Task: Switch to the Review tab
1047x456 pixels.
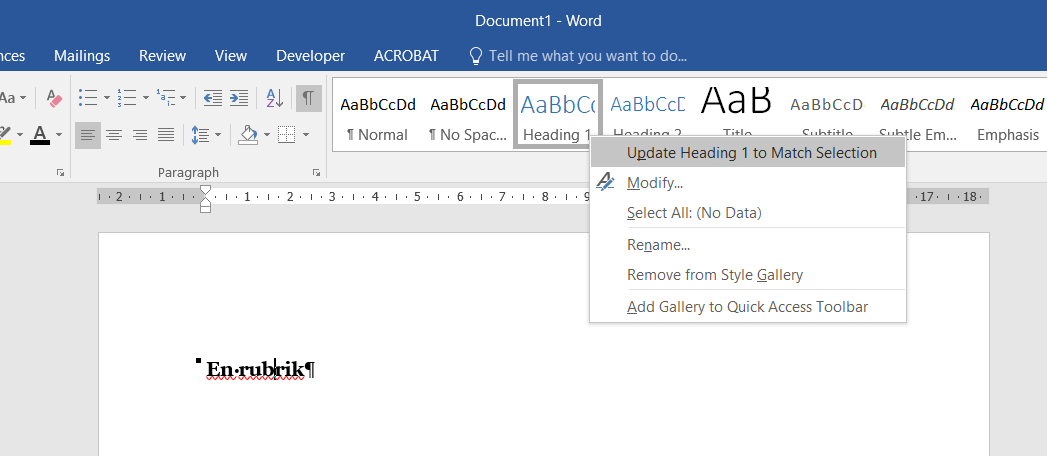Action: 162,56
